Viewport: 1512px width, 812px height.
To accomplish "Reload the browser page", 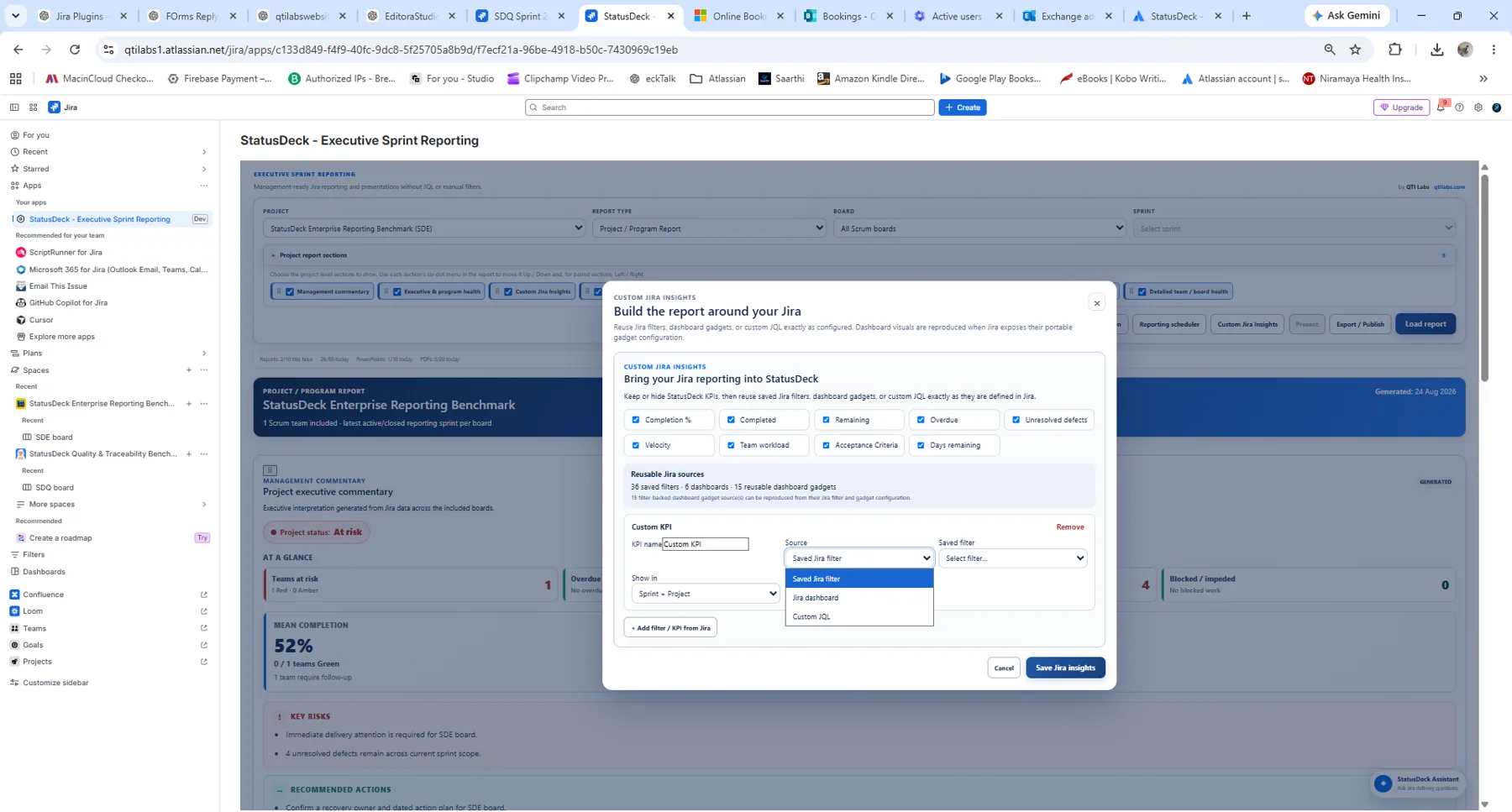I will pos(75,50).
